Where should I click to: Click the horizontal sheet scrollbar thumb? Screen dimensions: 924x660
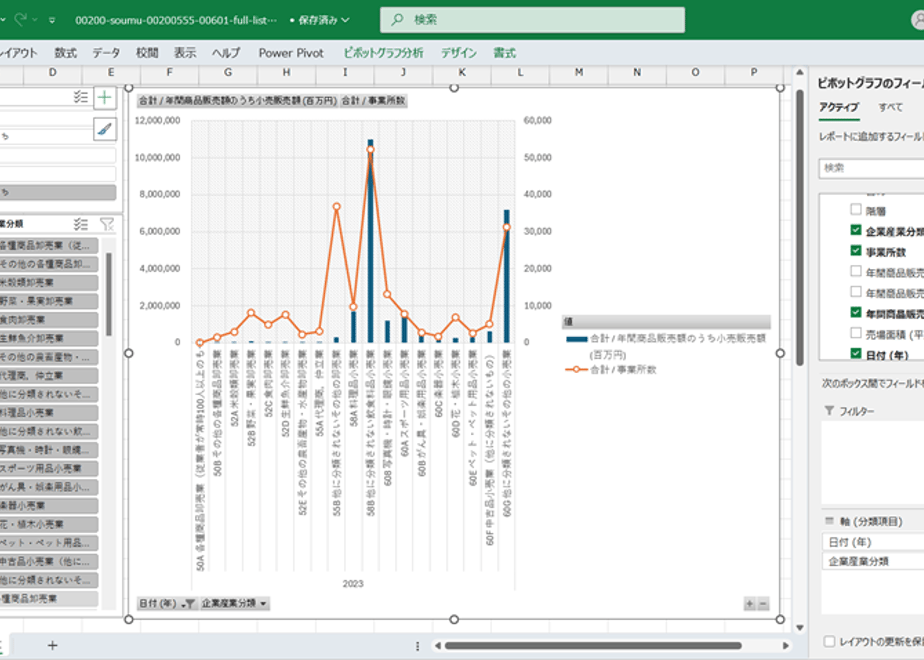[593, 646]
